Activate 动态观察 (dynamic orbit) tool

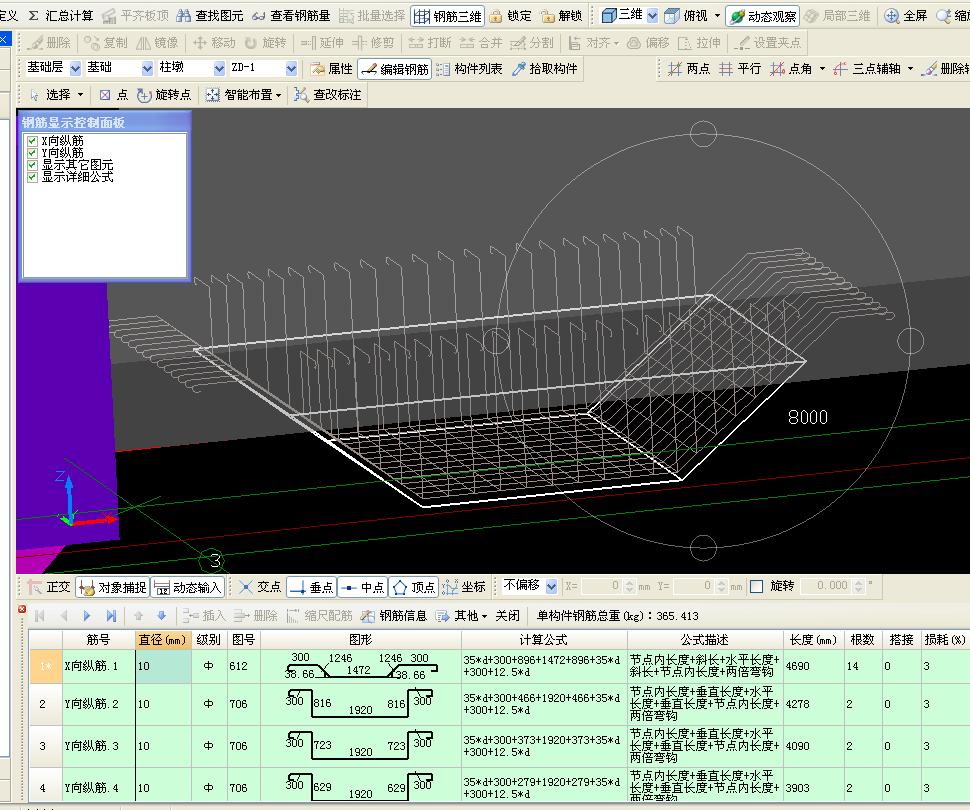pos(763,16)
